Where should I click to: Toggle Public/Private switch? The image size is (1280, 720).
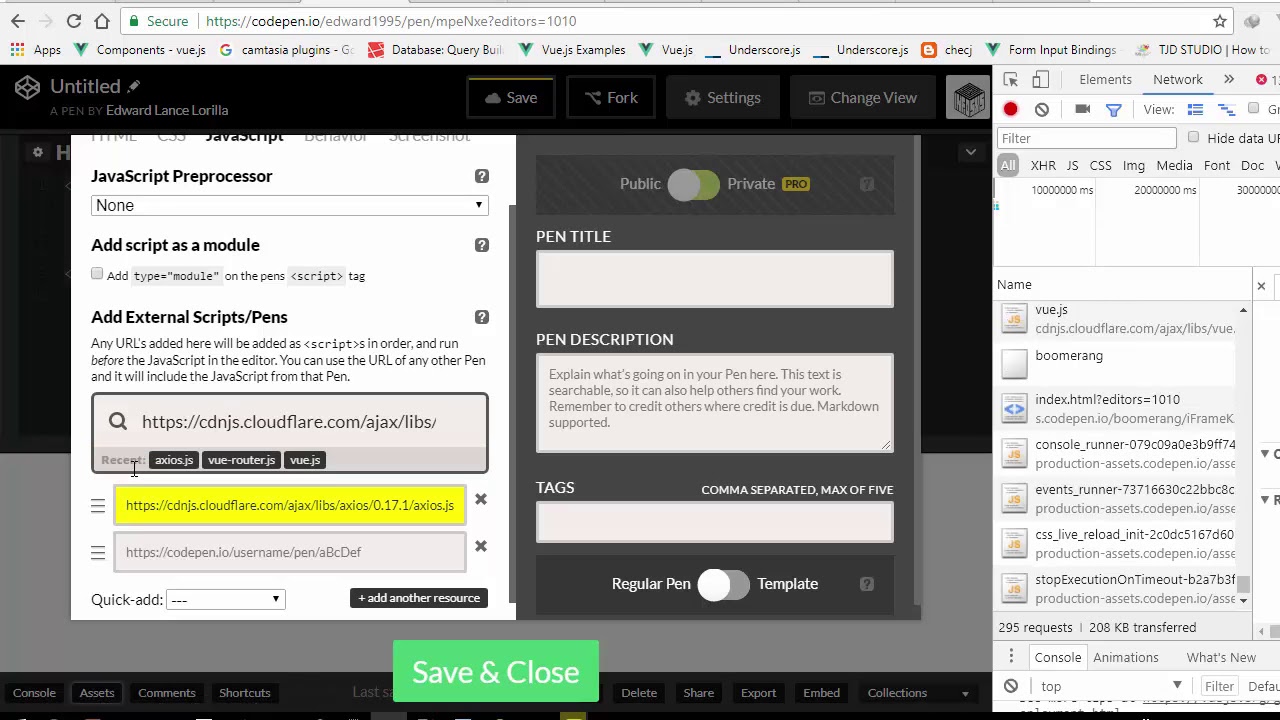[693, 184]
